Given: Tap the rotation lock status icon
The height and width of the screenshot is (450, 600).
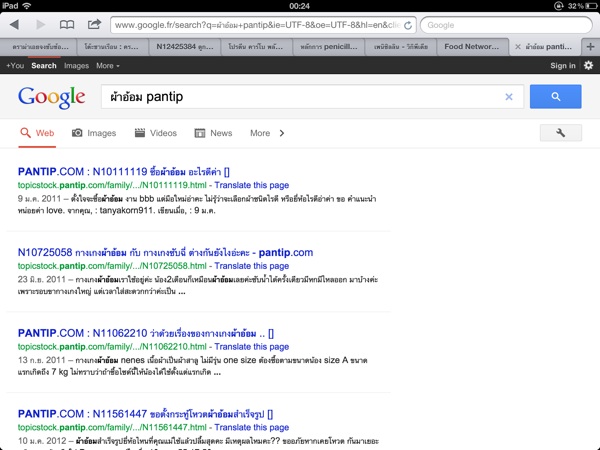Looking at the screenshot, I should [x=559, y=6].
